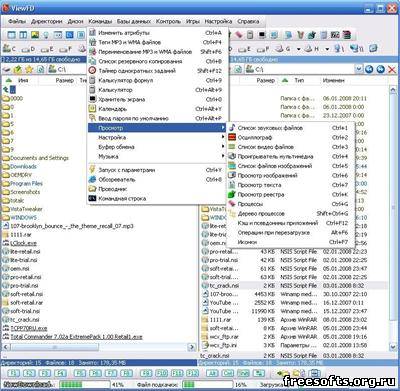Select the tc_crack.nsi row in right panel

click(x=293, y=286)
